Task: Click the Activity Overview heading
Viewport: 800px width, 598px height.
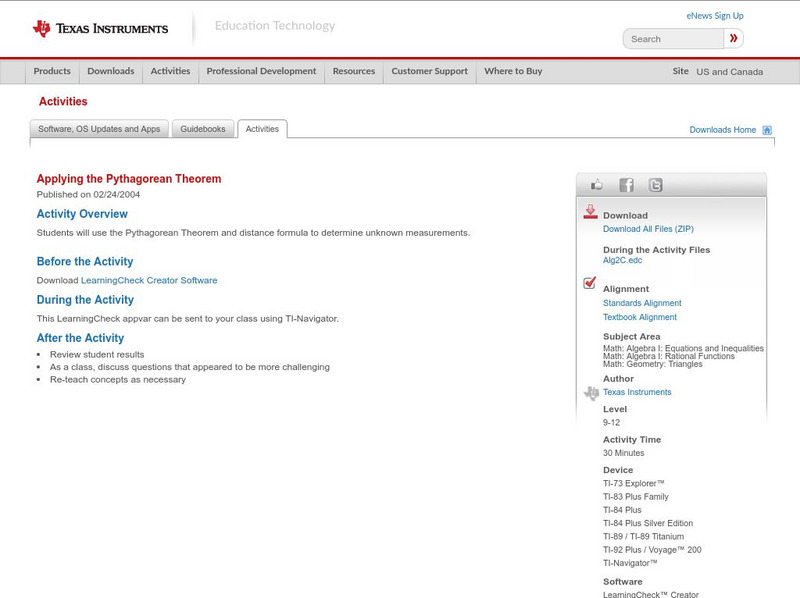Action: (82, 214)
